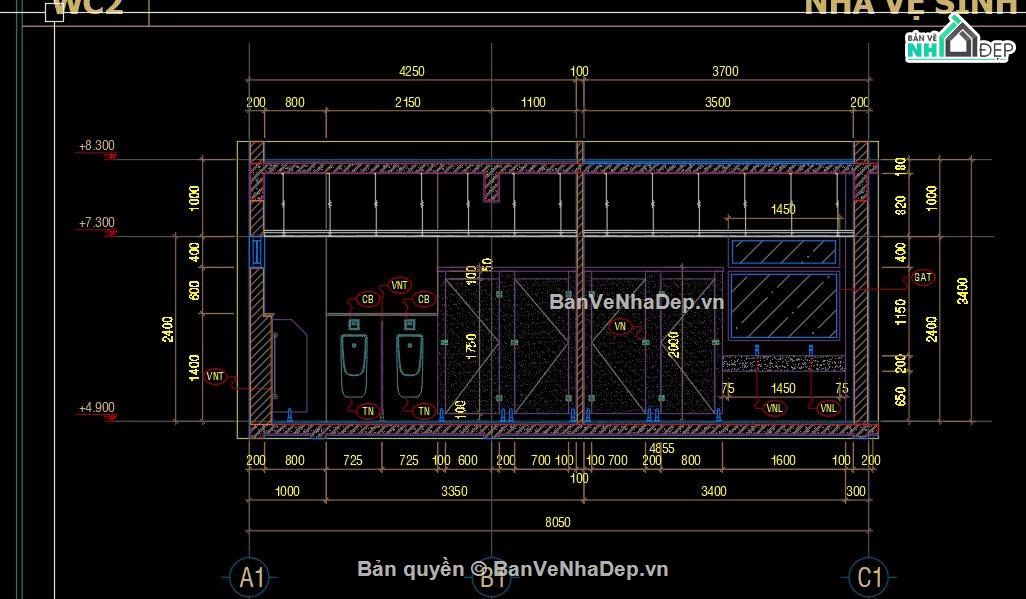The height and width of the screenshot is (599, 1026).
Task: Pick the 8050 overall dimension text
Action: [557, 522]
